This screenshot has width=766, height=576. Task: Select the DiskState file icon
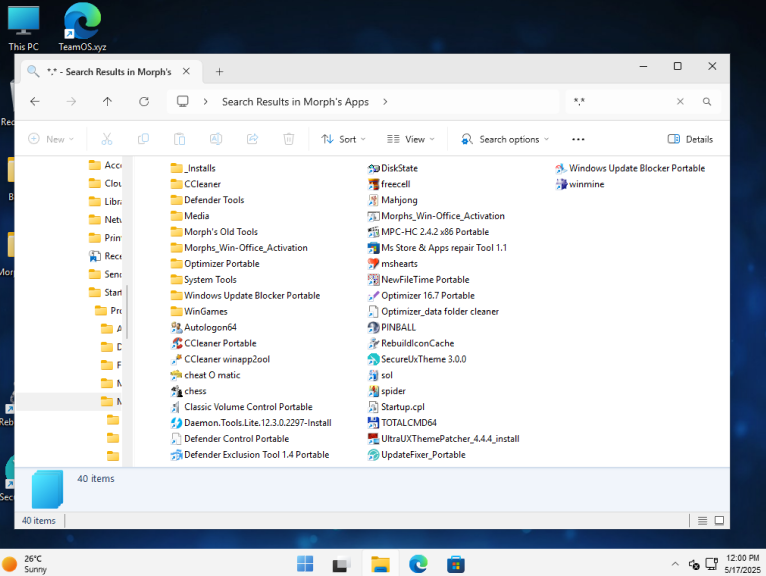(x=374, y=169)
